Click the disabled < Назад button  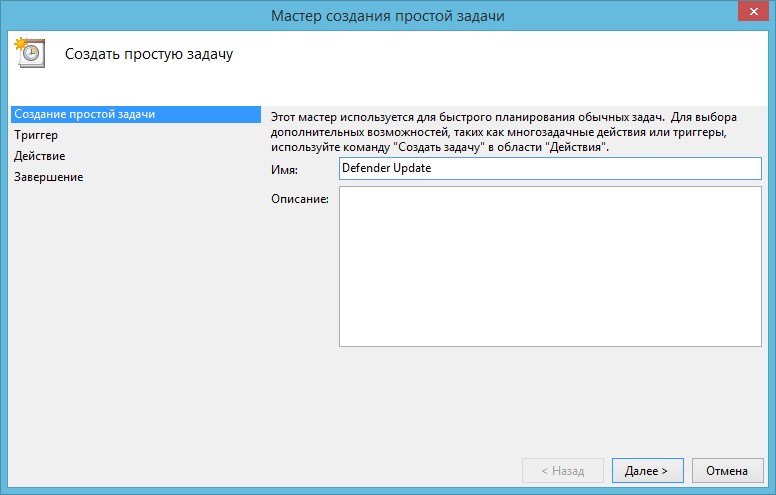pyautogui.click(x=562, y=470)
